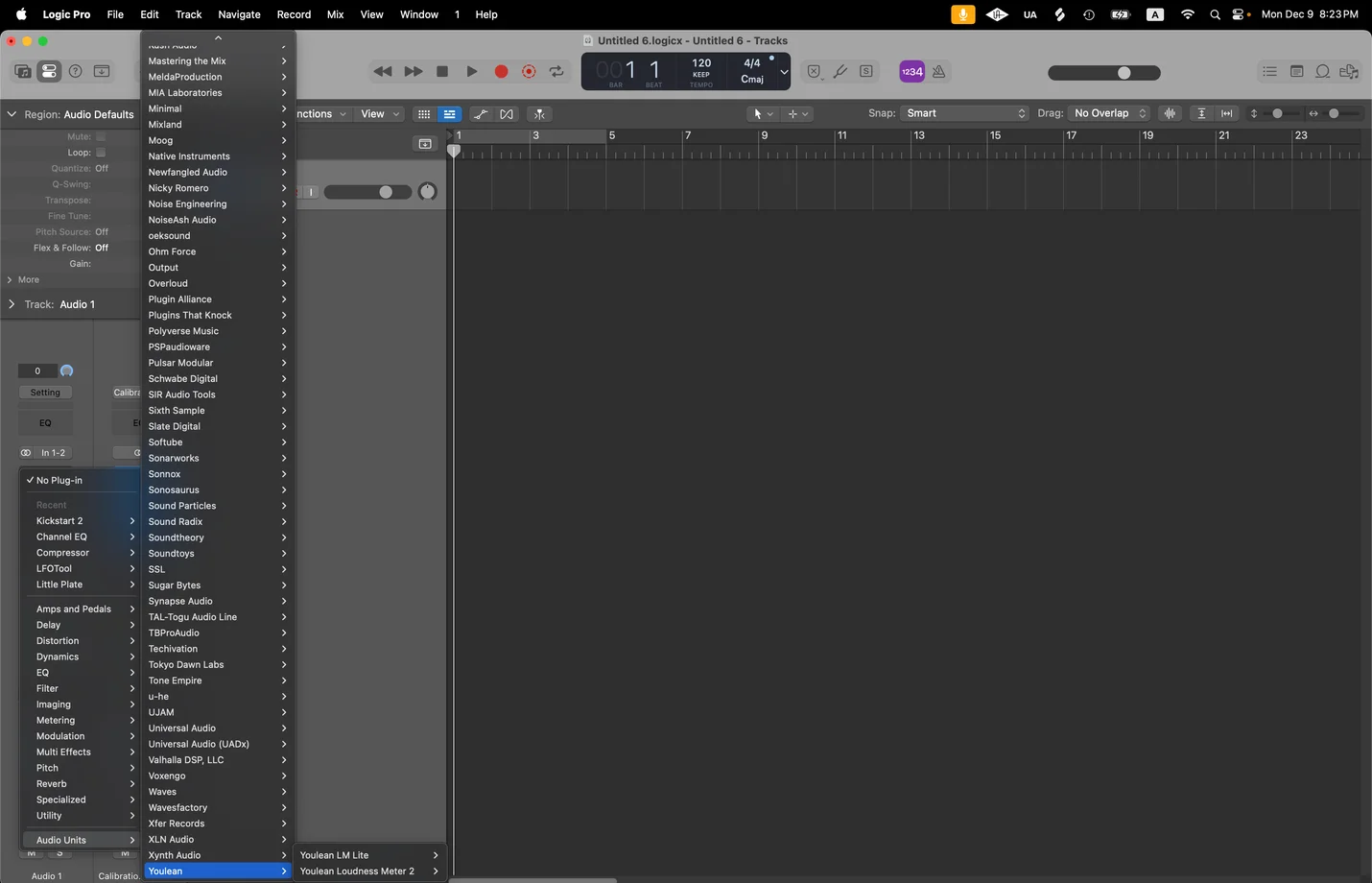Image resolution: width=1372 pixels, height=883 pixels.
Task: Toggle the purple 1234 Count-in button
Action: (911, 72)
